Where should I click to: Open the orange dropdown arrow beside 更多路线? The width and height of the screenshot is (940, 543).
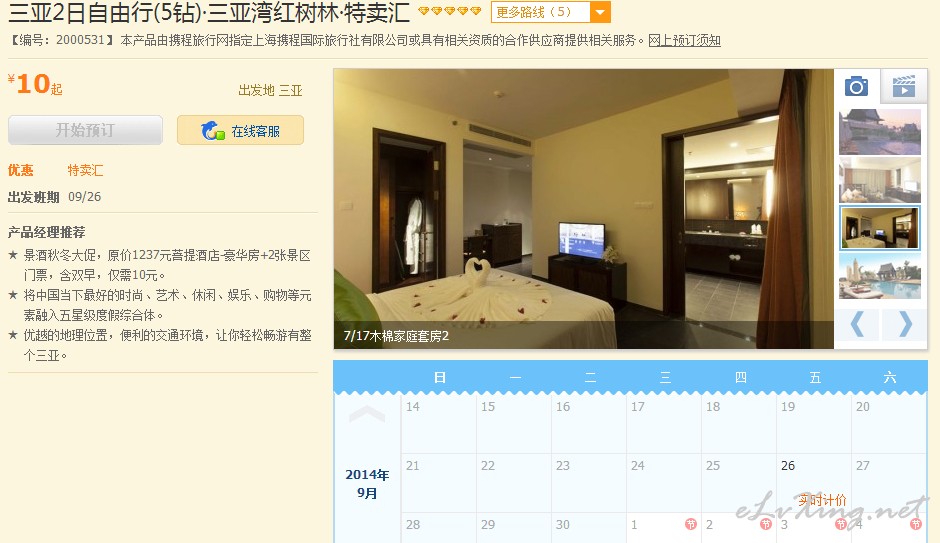pos(600,12)
